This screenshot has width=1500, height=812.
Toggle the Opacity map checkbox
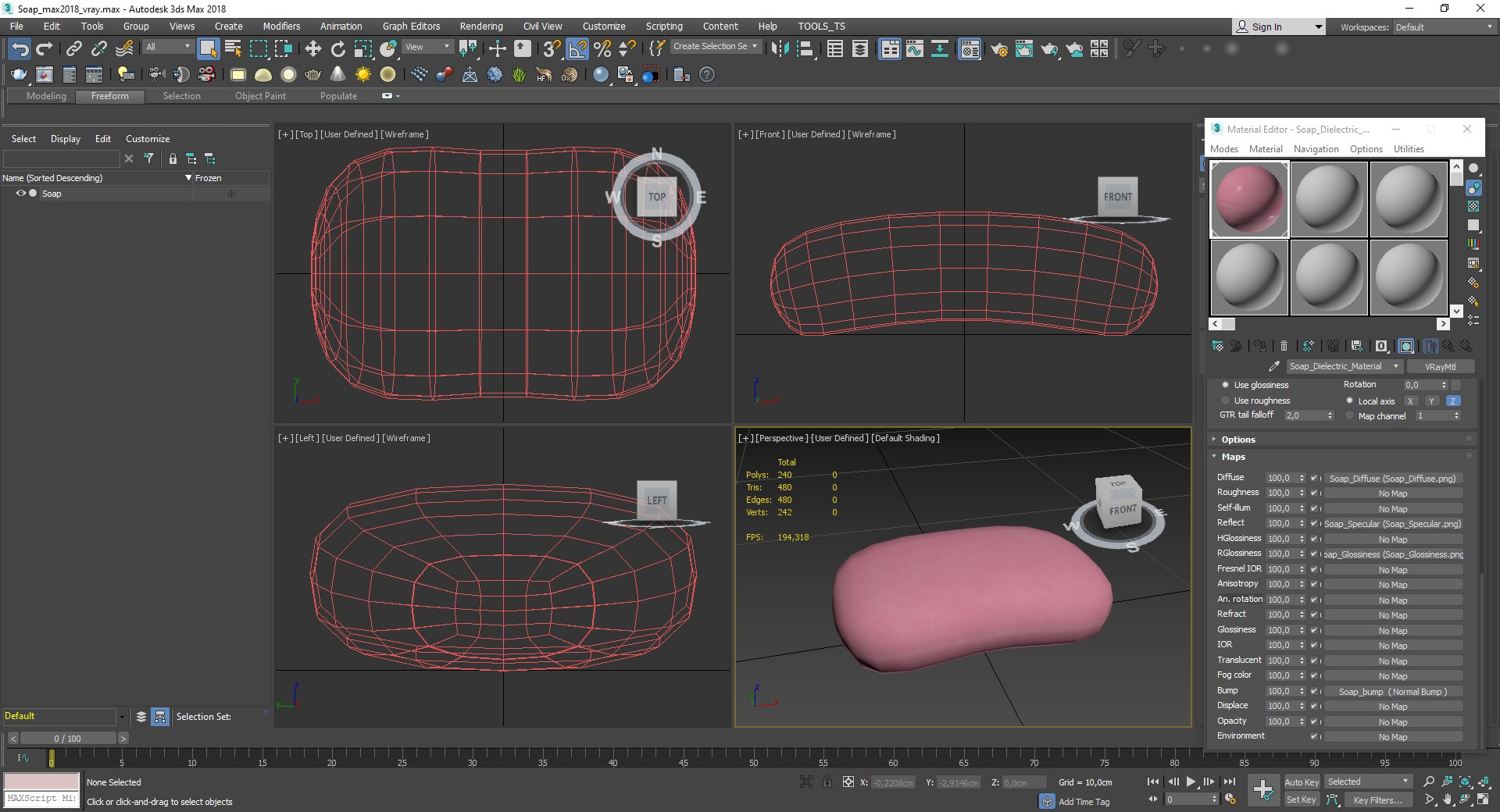(x=1315, y=721)
